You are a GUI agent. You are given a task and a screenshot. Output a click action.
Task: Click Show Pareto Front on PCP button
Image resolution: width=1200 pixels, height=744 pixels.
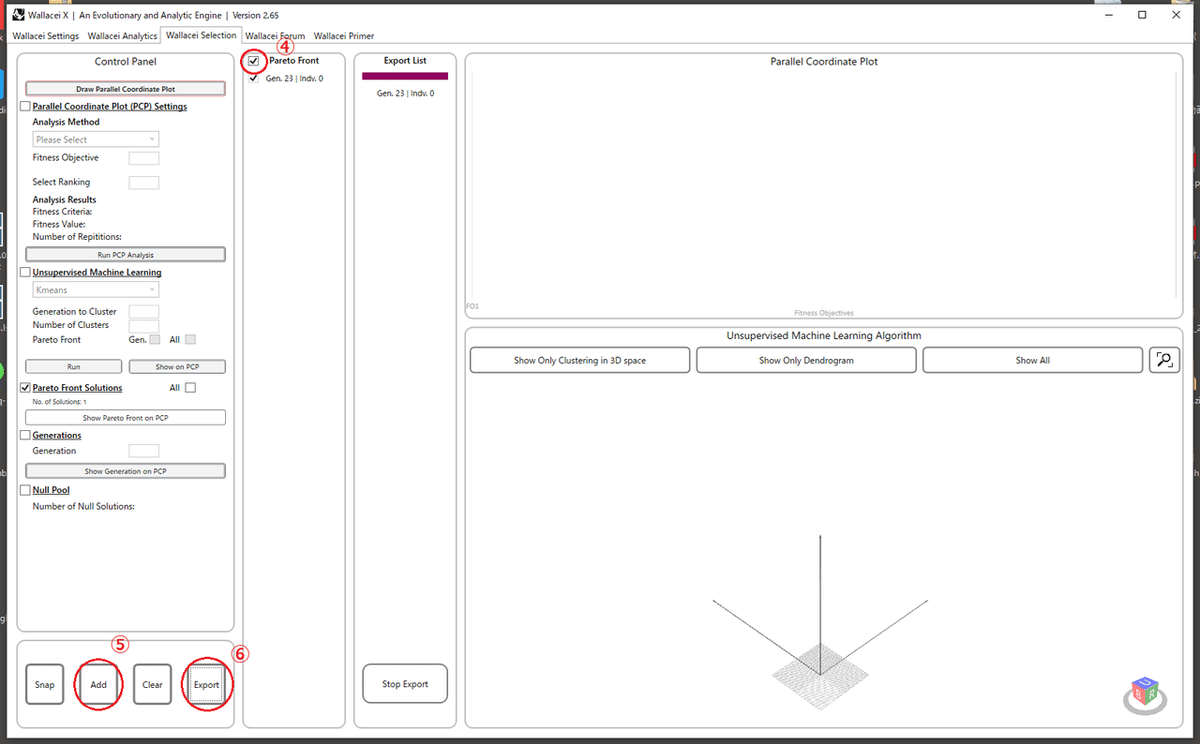[x=125, y=417]
